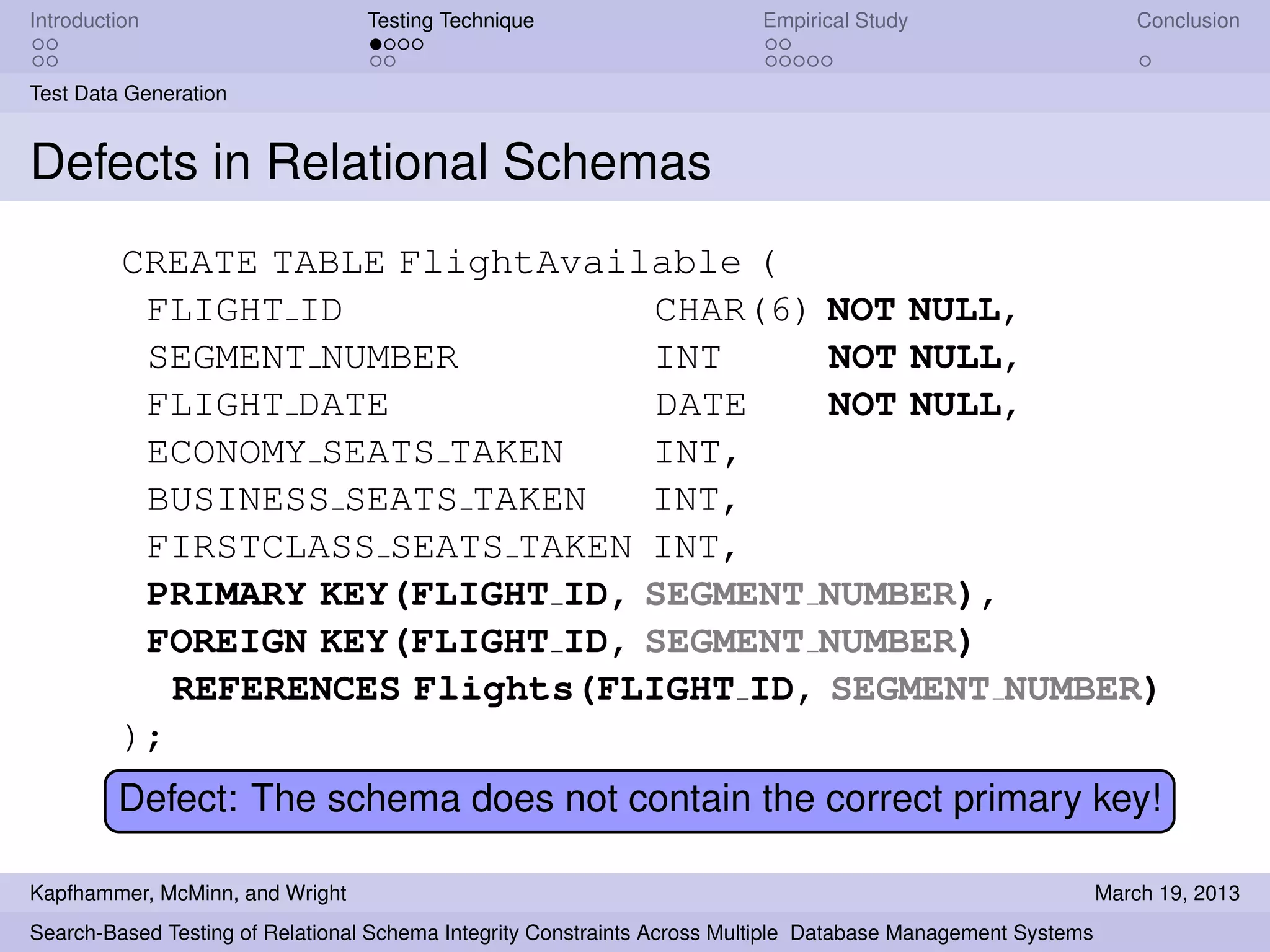
Task: Click the closing ); of the statement
Action: coord(142,738)
